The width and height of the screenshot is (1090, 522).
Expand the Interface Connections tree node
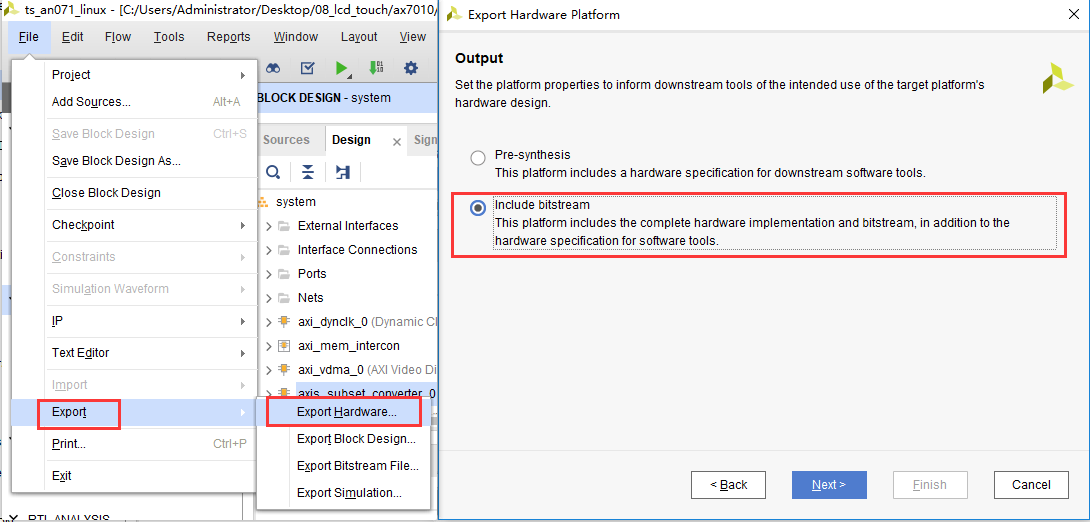coord(269,250)
